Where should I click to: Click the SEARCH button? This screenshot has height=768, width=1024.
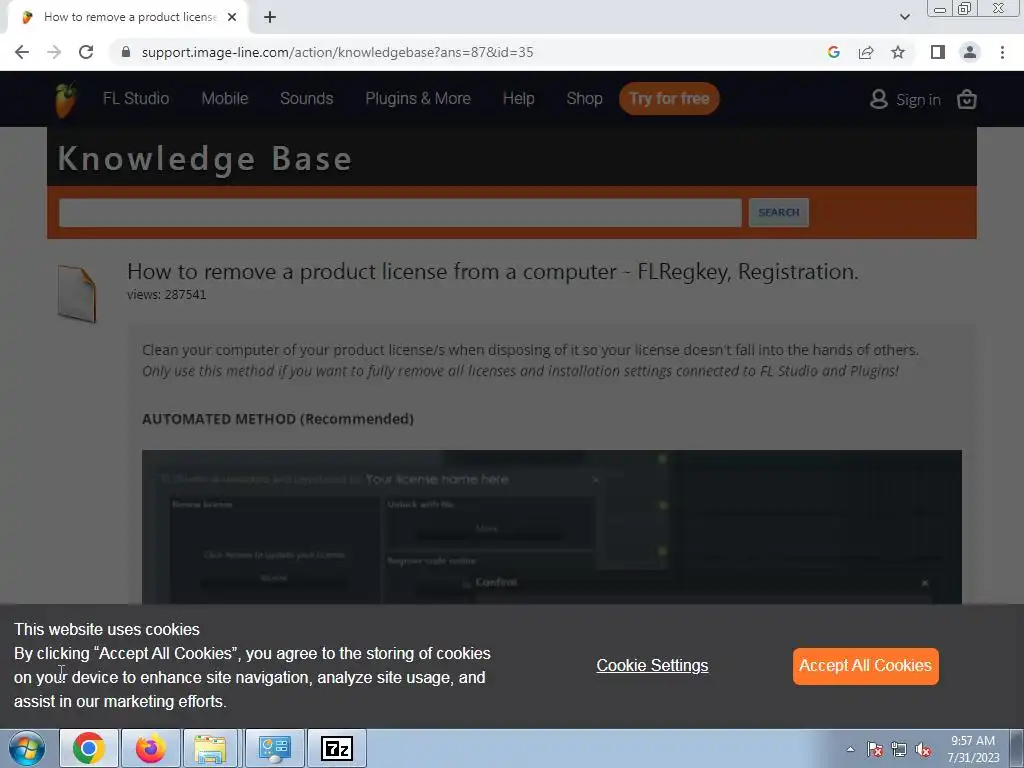pyautogui.click(x=778, y=213)
